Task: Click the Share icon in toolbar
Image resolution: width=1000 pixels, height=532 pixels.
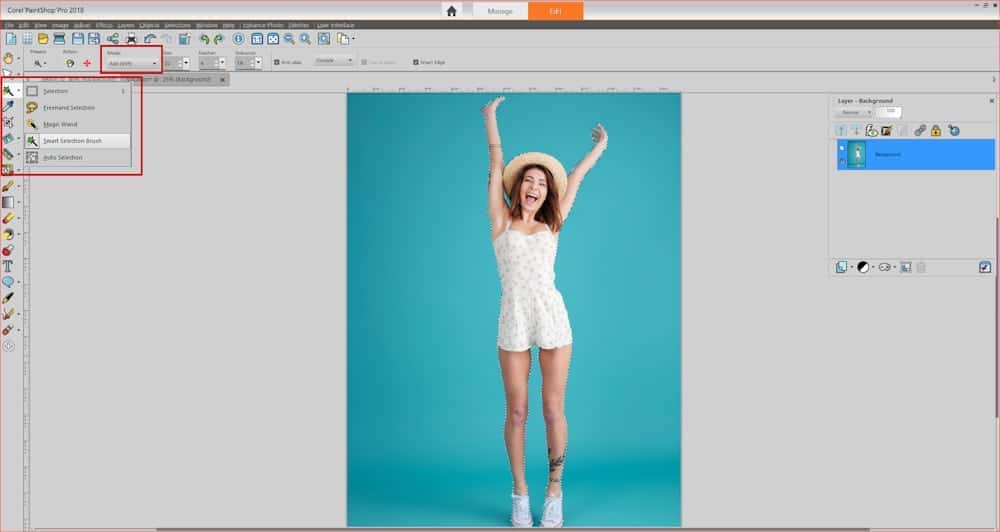Action: click(x=112, y=39)
